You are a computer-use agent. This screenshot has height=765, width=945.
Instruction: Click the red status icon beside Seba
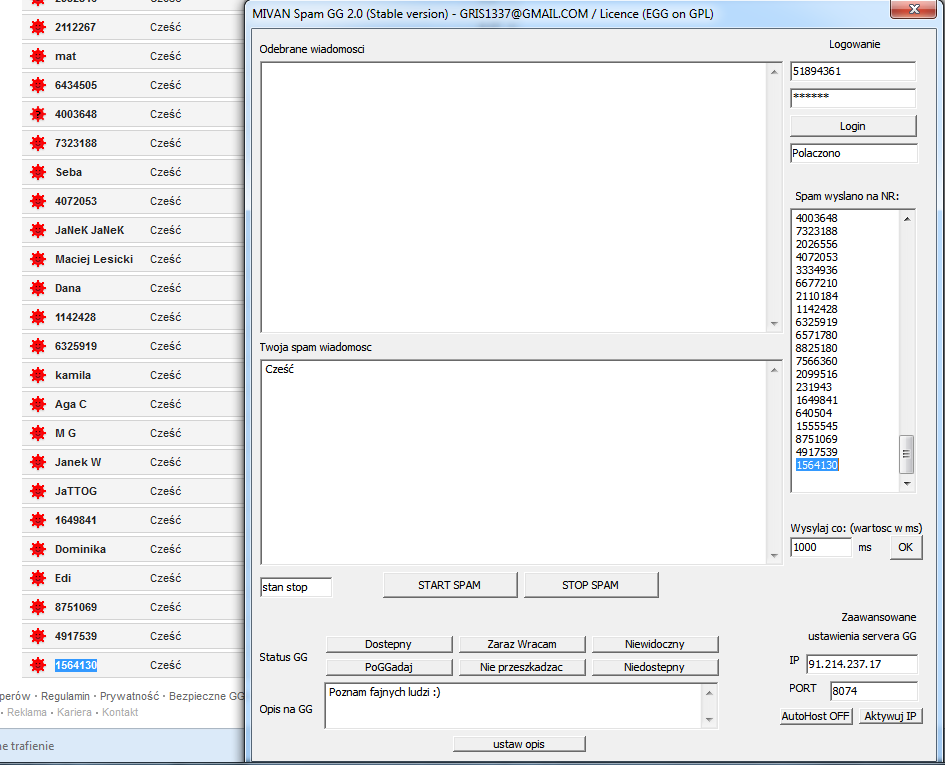pyautogui.click(x=38, y=172)
